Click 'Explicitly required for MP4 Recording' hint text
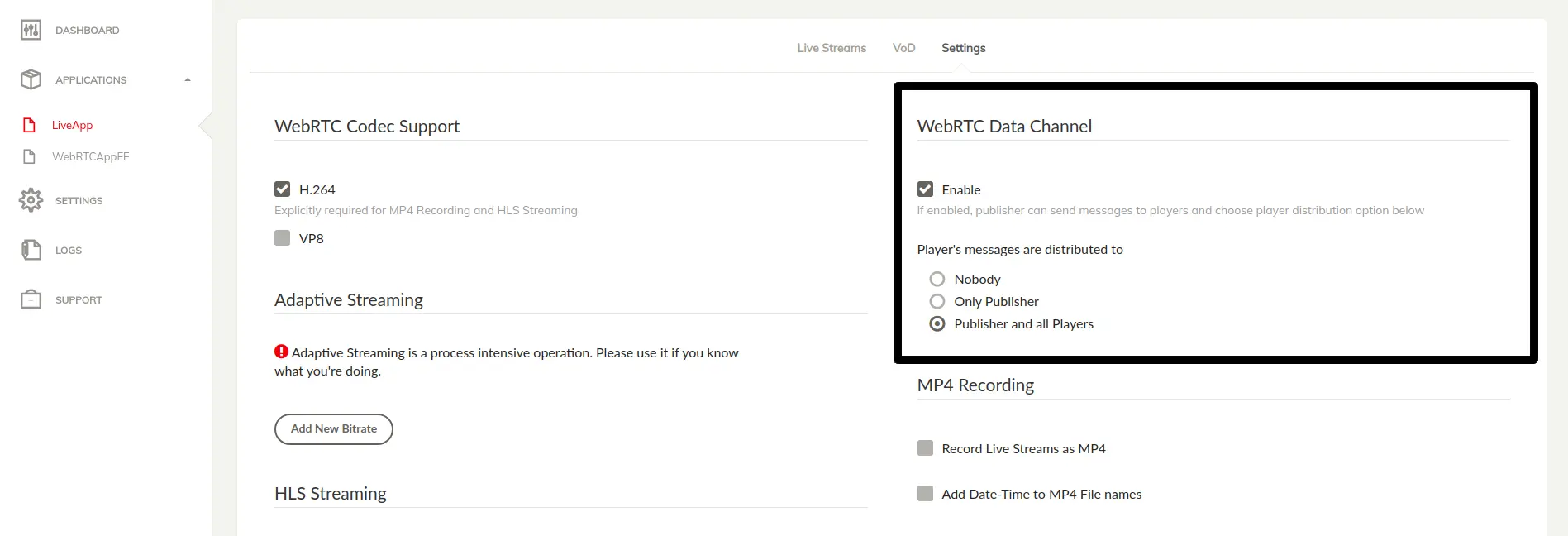This screenshot has height=536, width=1568. coord(426,211)
